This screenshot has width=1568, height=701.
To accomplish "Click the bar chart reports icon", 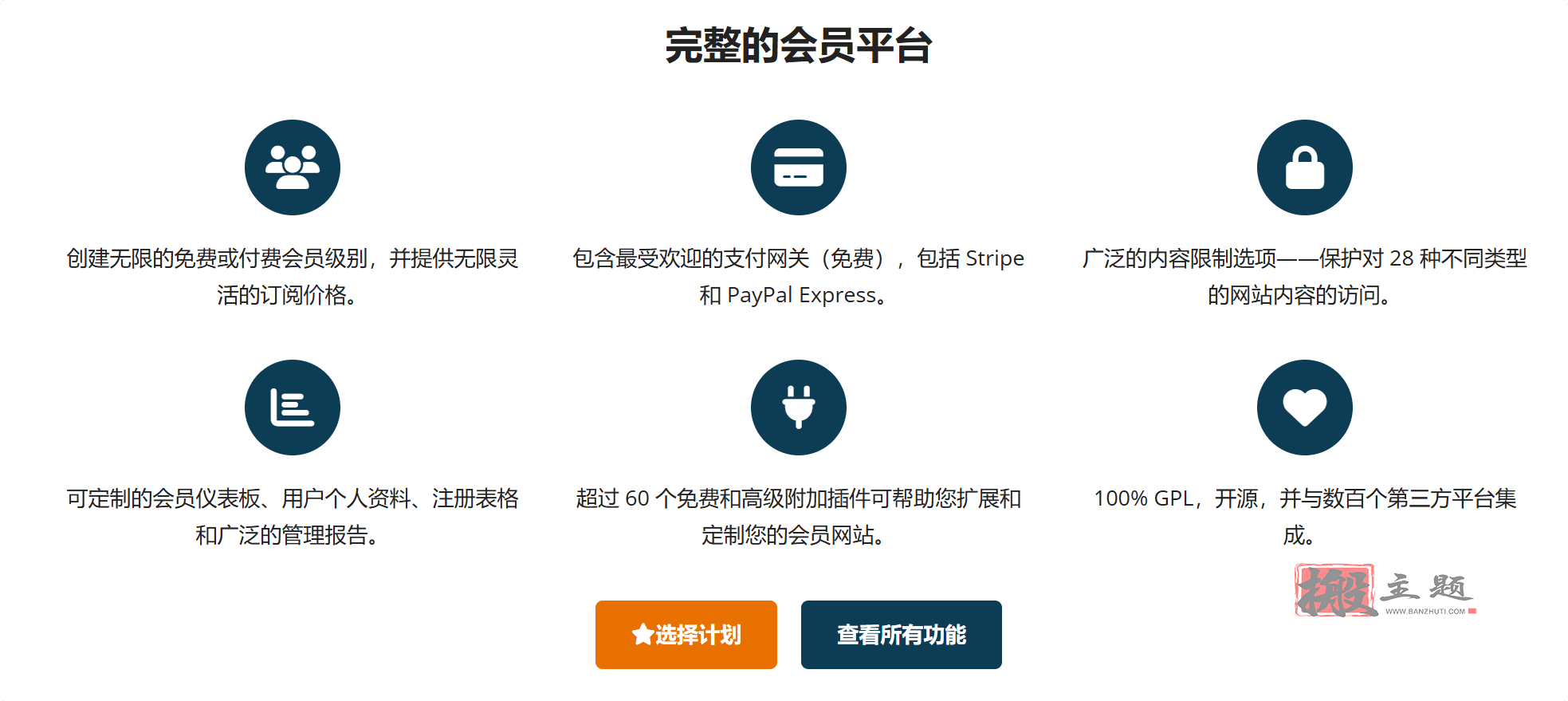I will 293,408.
